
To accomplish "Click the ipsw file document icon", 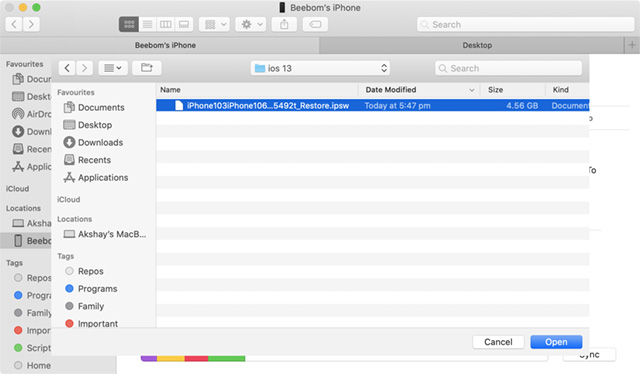I will click(x=179, y=106).
